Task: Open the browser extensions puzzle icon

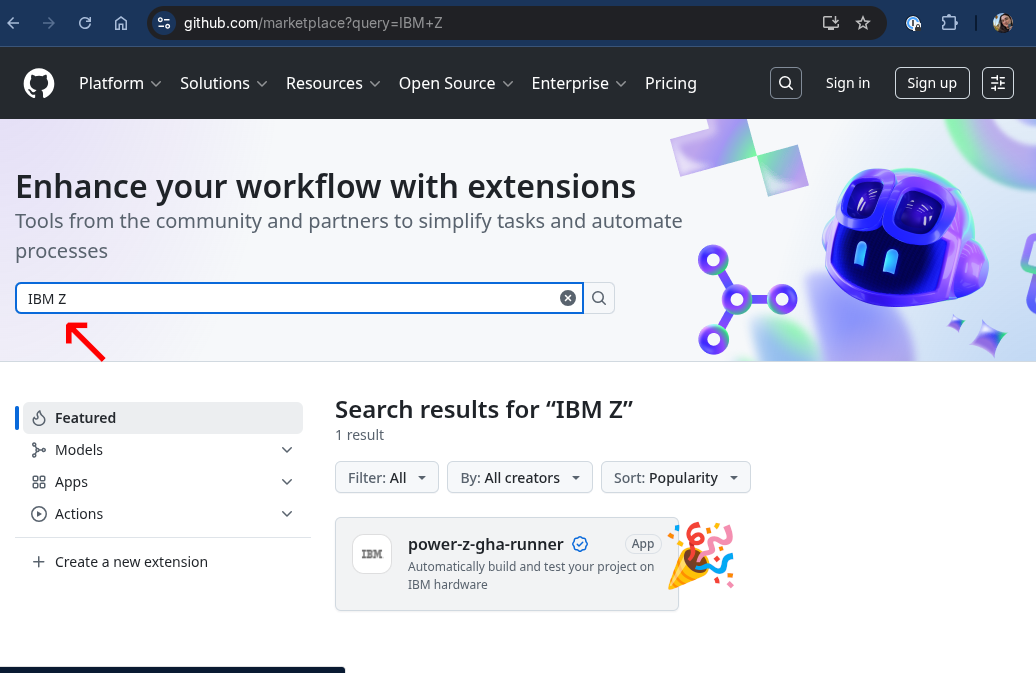Action: [x=949, y=23]
